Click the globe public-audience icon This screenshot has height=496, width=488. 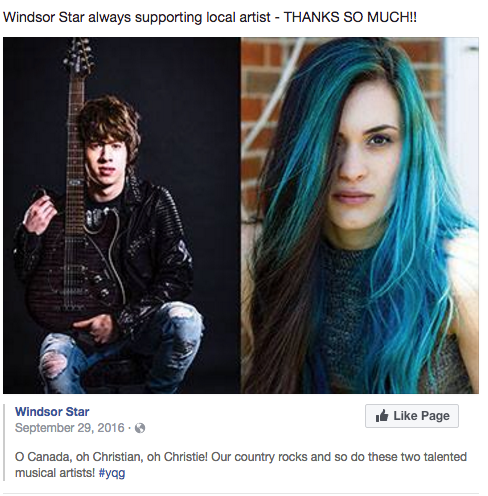pyautogui.click(x=140, y=428)
